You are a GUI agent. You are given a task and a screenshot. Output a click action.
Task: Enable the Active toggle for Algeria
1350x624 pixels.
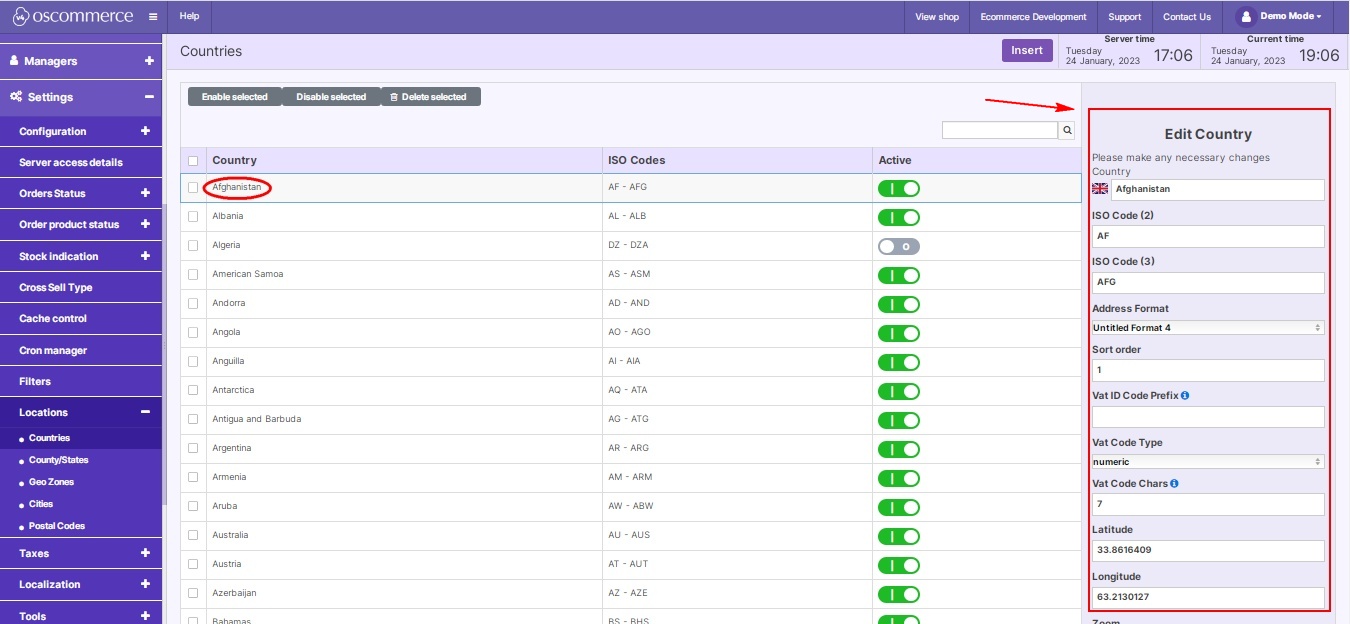tap(898, 245)
